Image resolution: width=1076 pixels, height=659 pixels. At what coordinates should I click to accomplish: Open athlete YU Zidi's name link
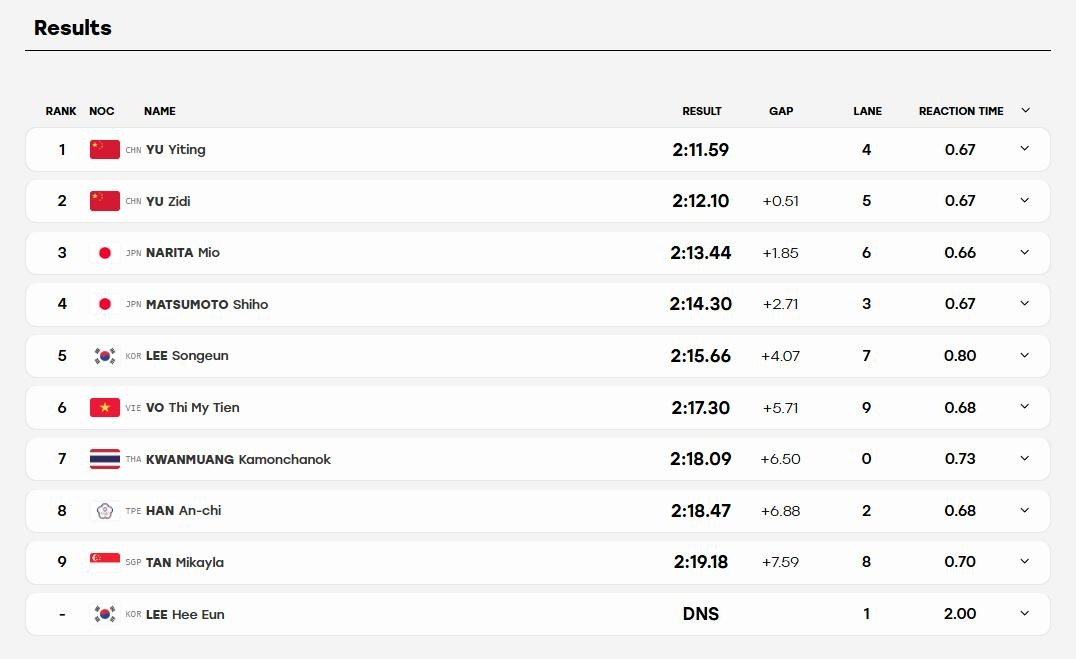[x=168, y=201]
